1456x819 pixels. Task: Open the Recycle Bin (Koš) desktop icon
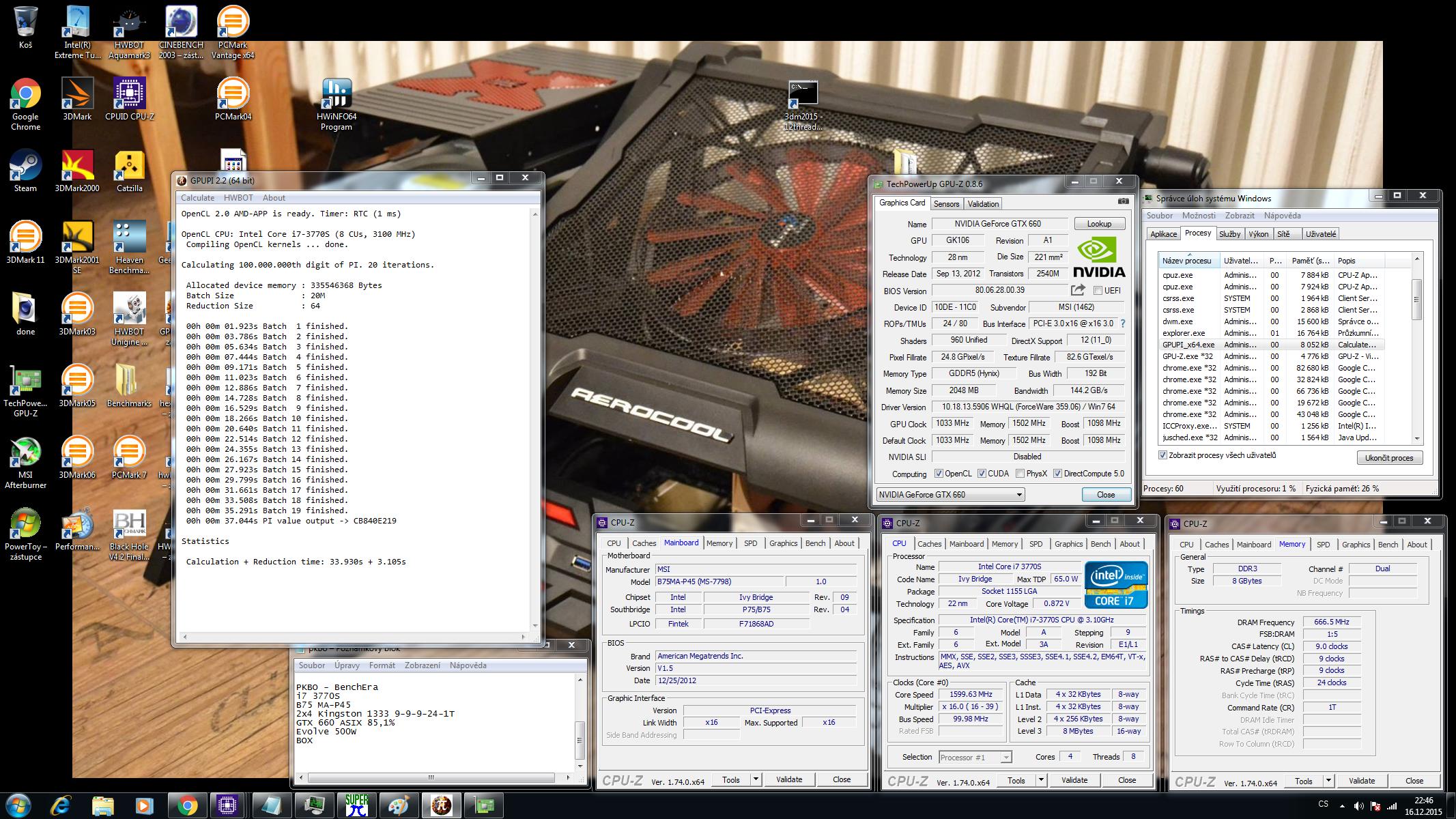point(25,27)
